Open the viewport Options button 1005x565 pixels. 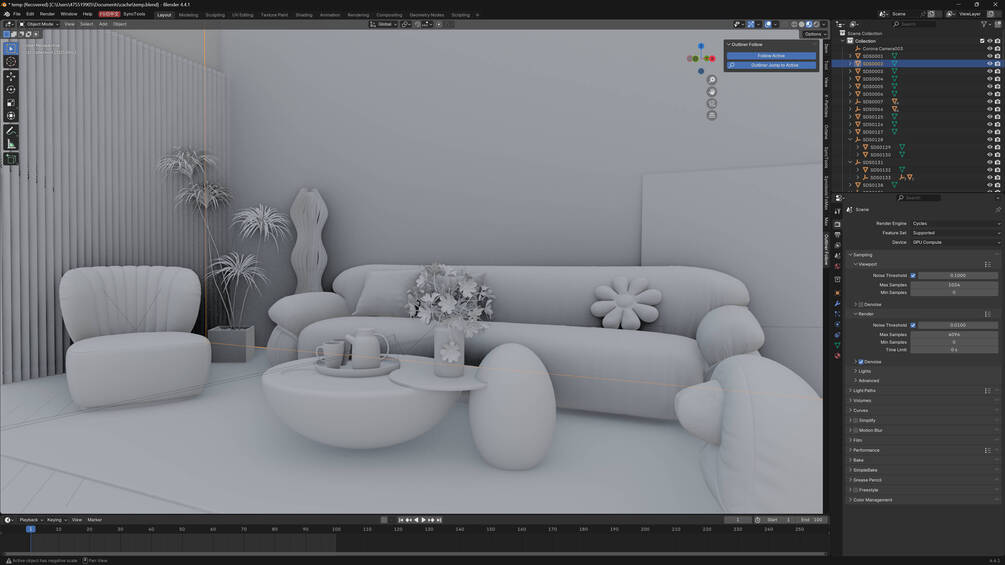pyautogui.click(x=813, y=34)
